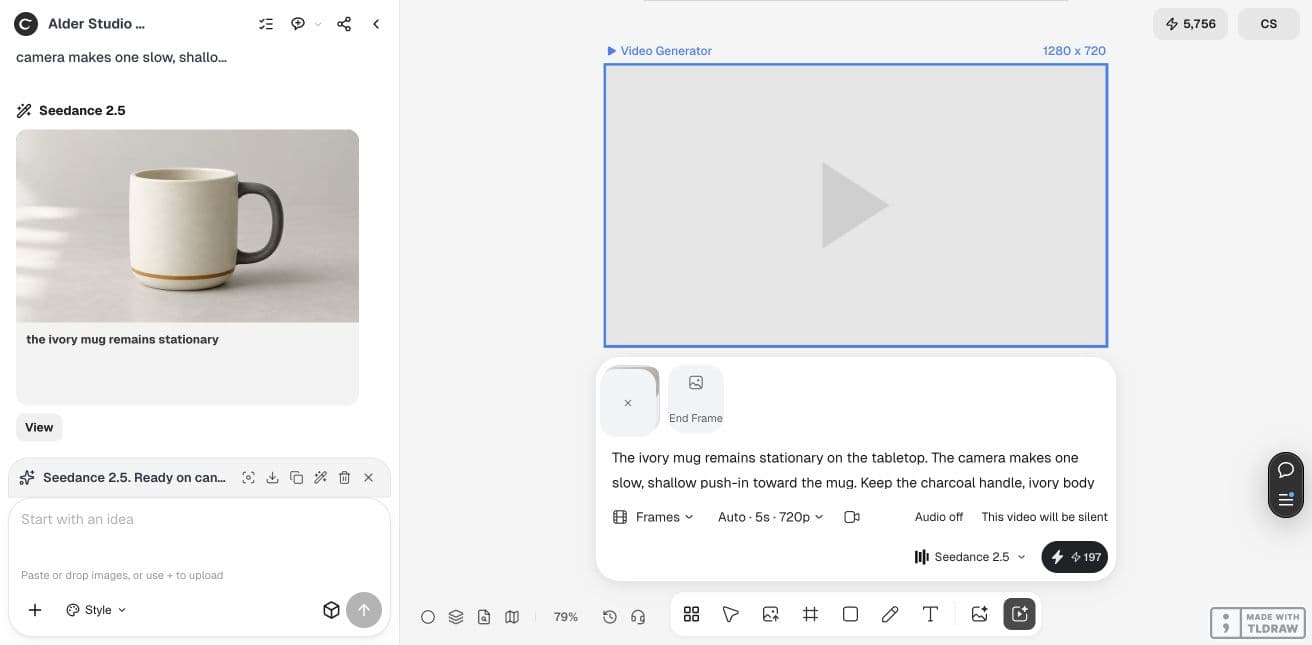Click the magic wand icon in Seedance bar

pyautogui.click(x=320, y=478)
